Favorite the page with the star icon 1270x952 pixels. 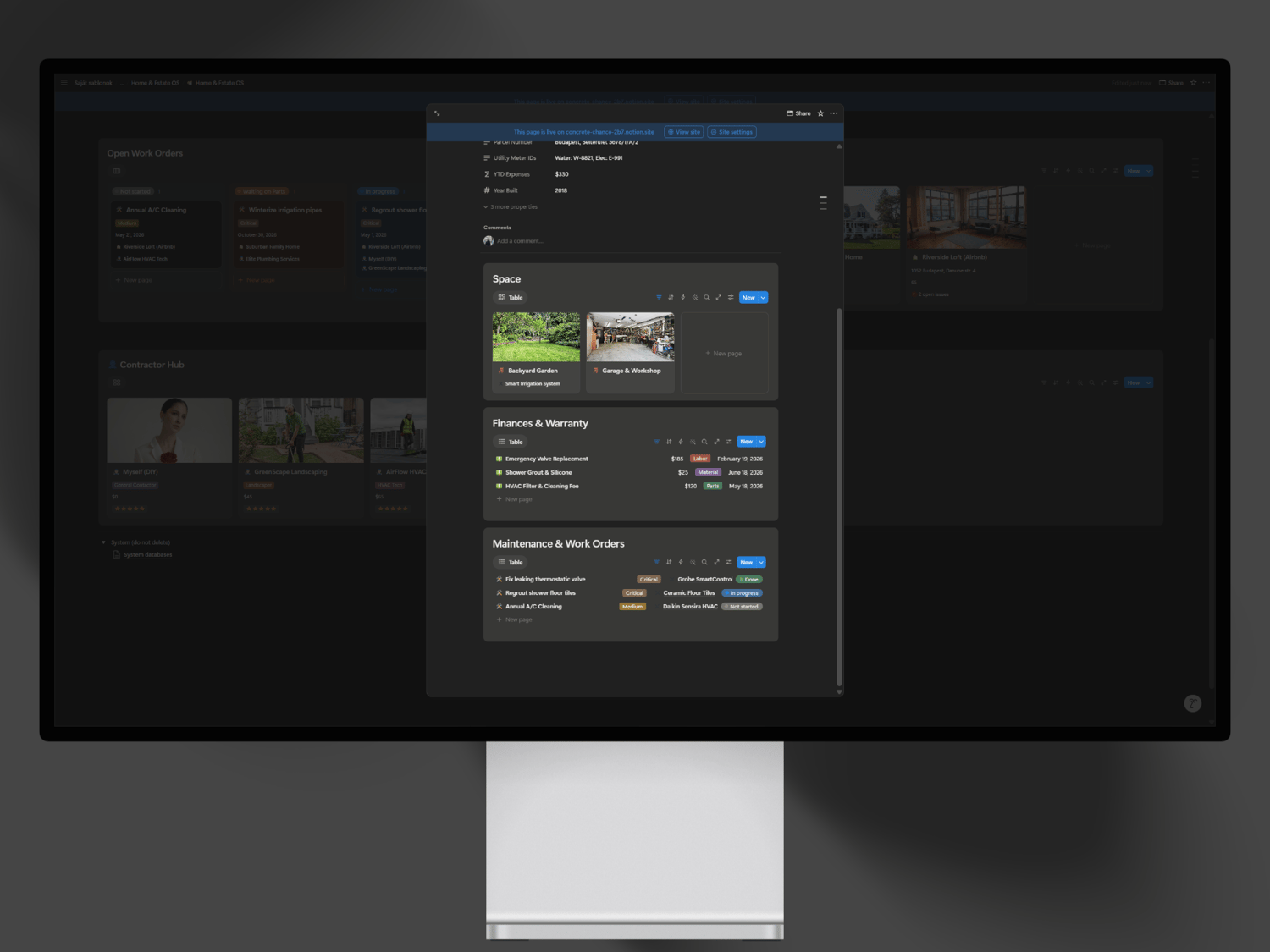pyautogui.click(x=820, y=113)
